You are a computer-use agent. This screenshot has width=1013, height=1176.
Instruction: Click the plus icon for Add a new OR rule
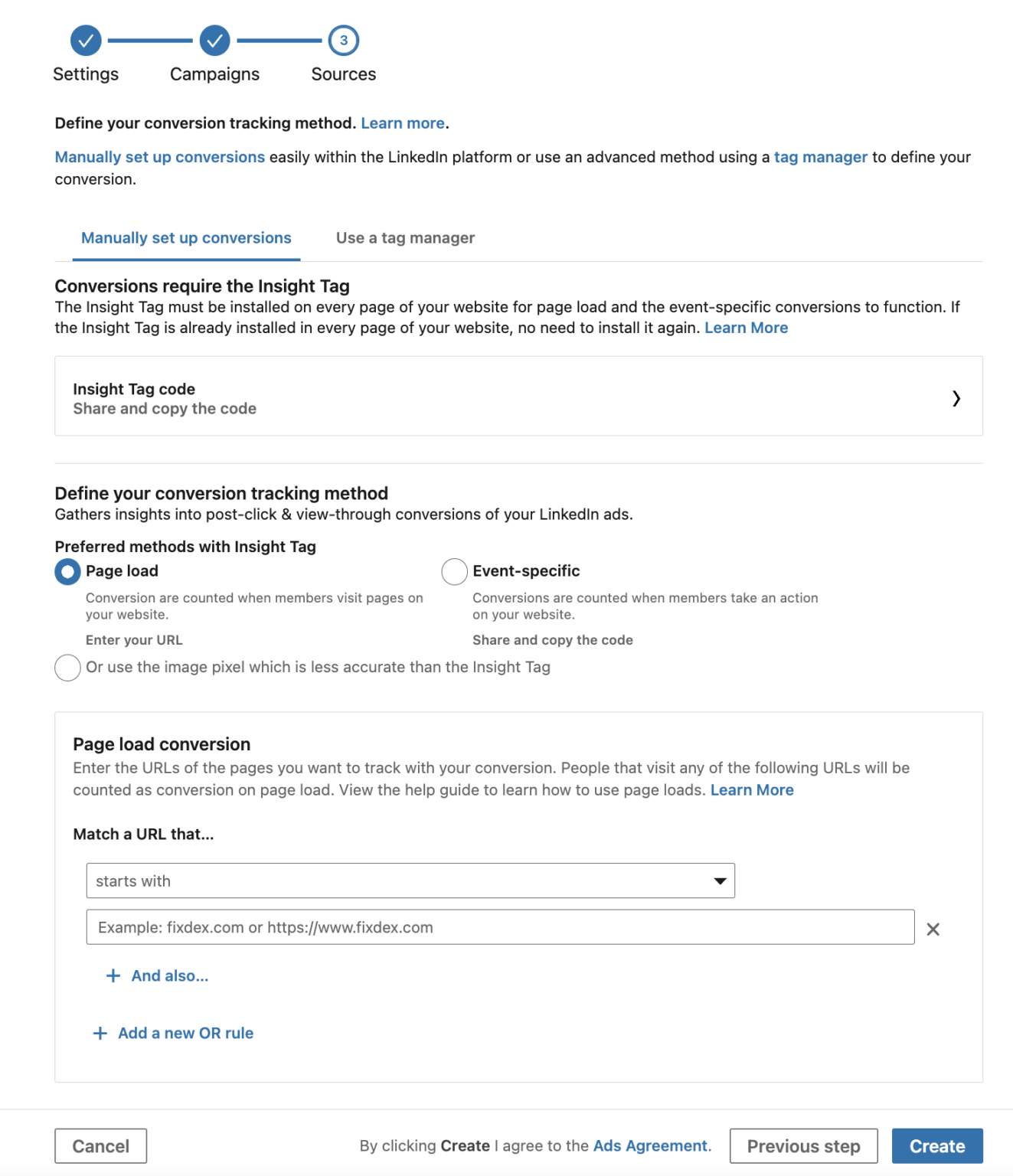99,1033
